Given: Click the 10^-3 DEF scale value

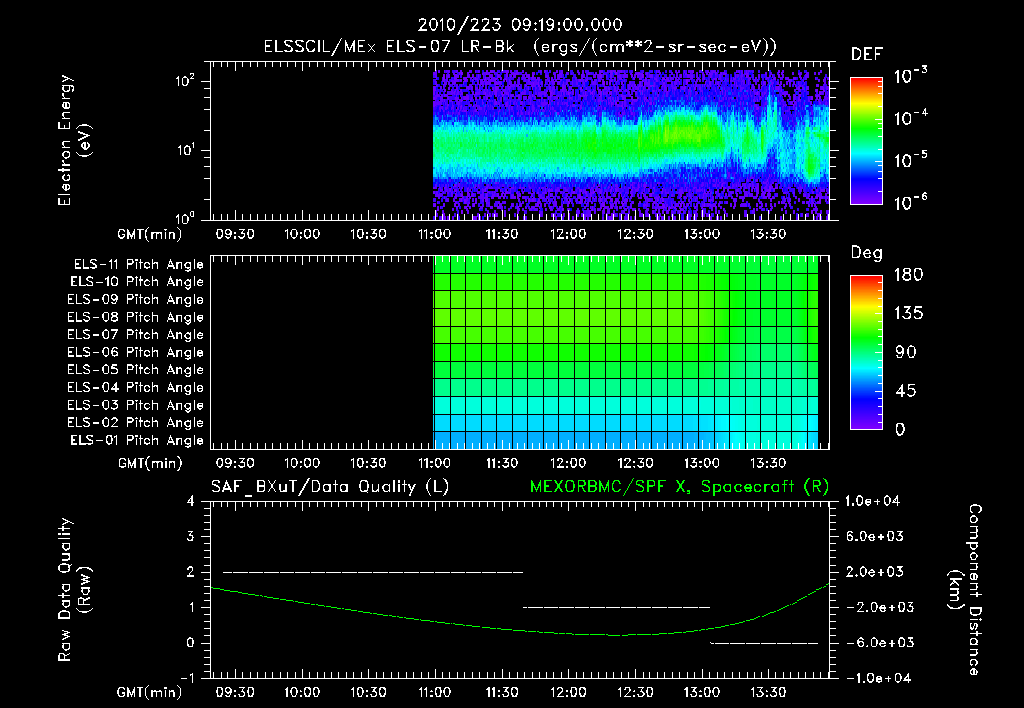Looking at the screenshot, I should 910,76.
